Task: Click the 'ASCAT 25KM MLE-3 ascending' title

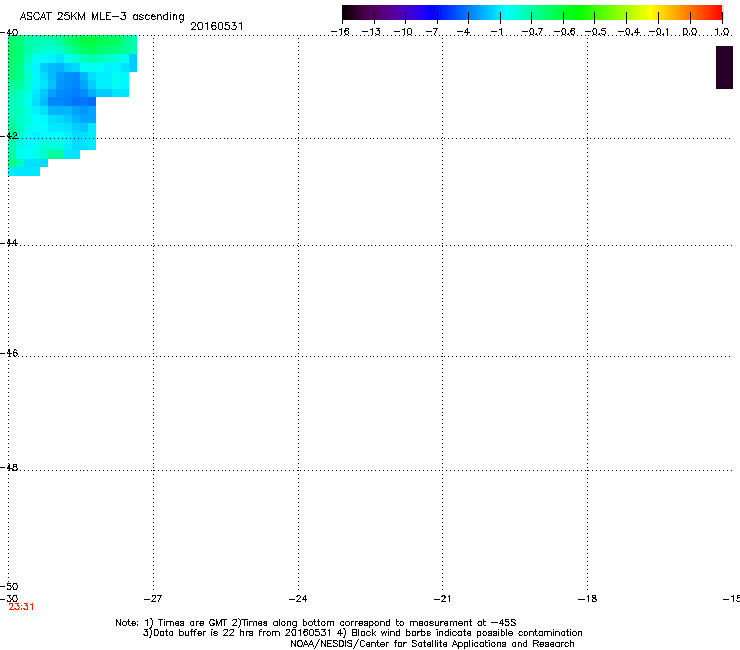Action: point(102,17)
